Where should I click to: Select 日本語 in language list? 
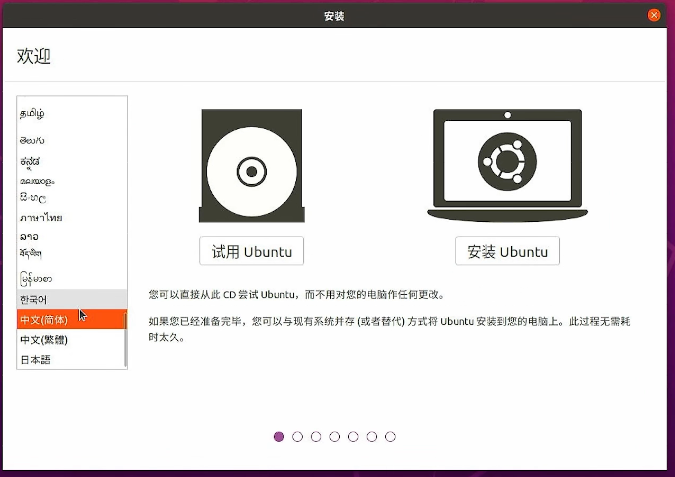(x=71, y=359)
